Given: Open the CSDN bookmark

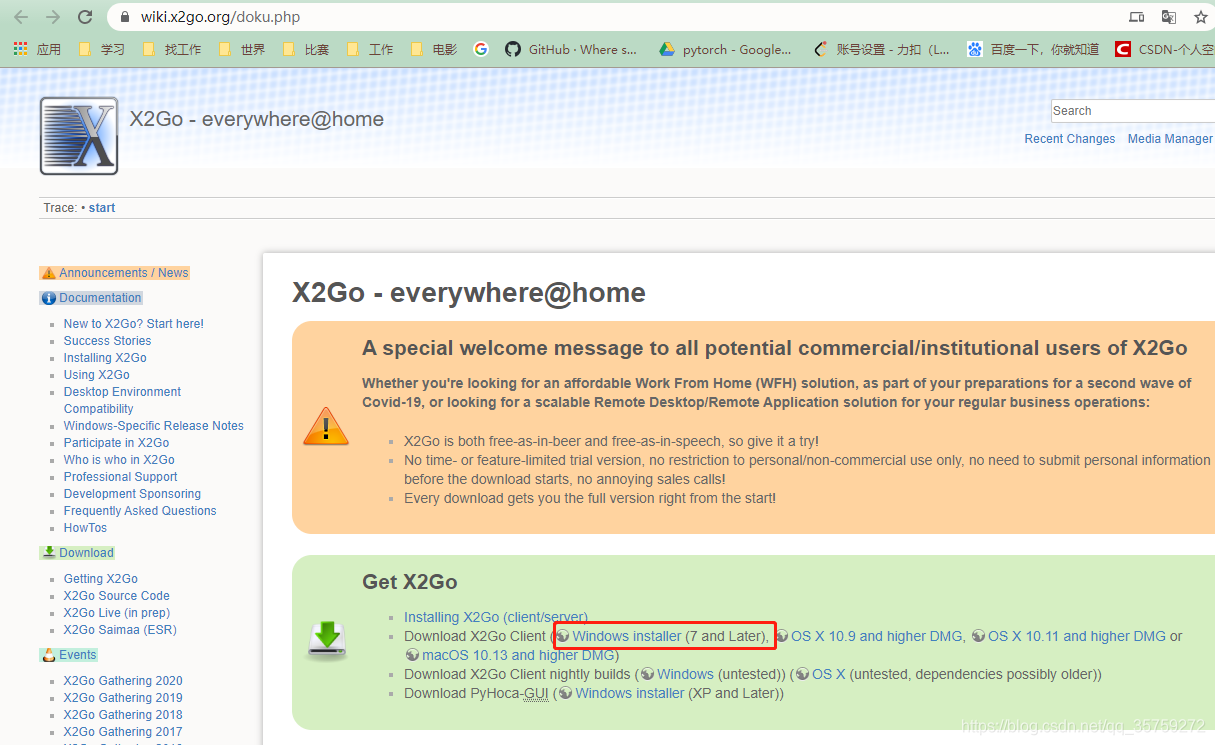Looking at the screenshot, I should (1165, 49).
